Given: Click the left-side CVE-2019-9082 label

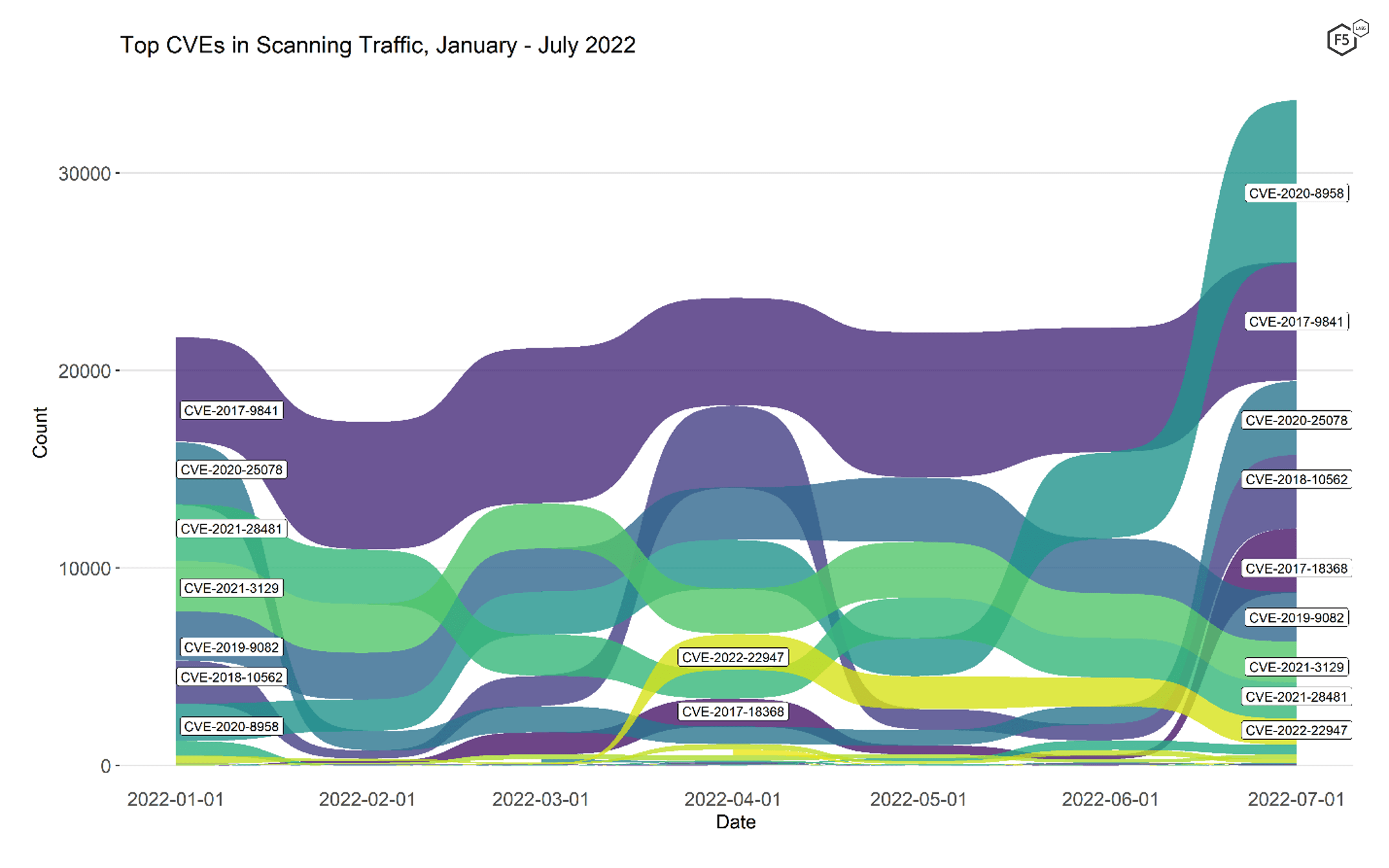Looking at the screenshot, I should pos(231,647).
